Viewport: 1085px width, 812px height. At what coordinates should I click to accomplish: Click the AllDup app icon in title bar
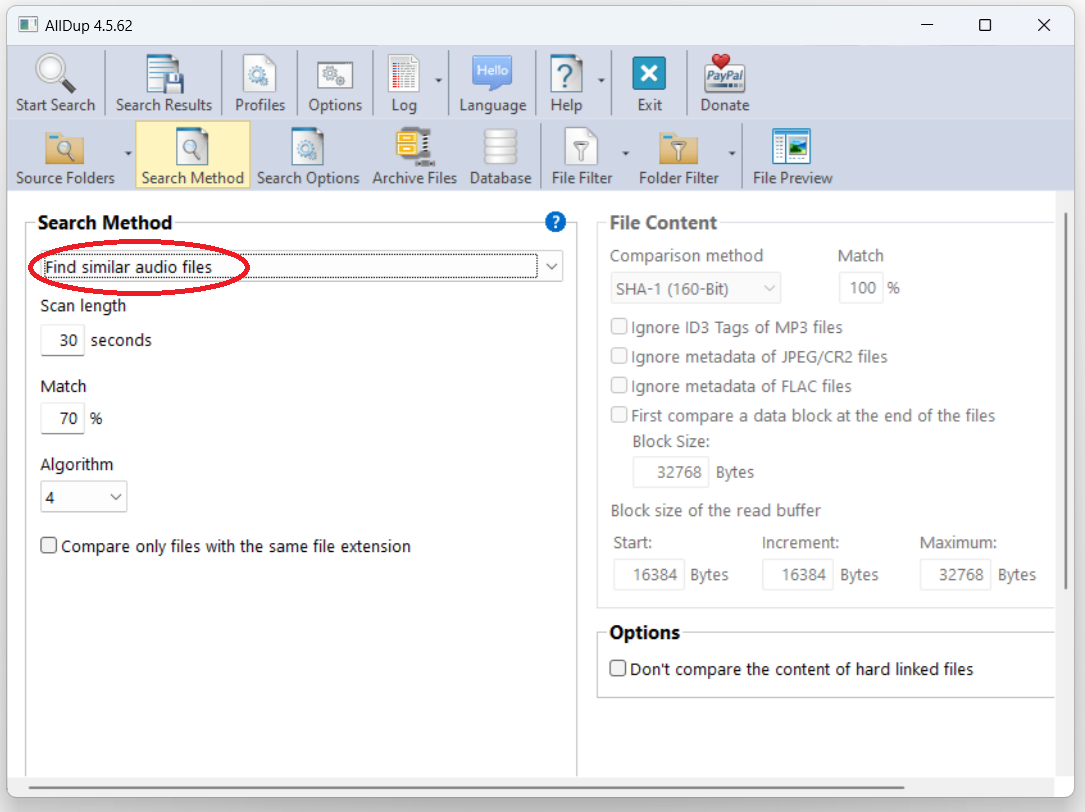(28, 25)
